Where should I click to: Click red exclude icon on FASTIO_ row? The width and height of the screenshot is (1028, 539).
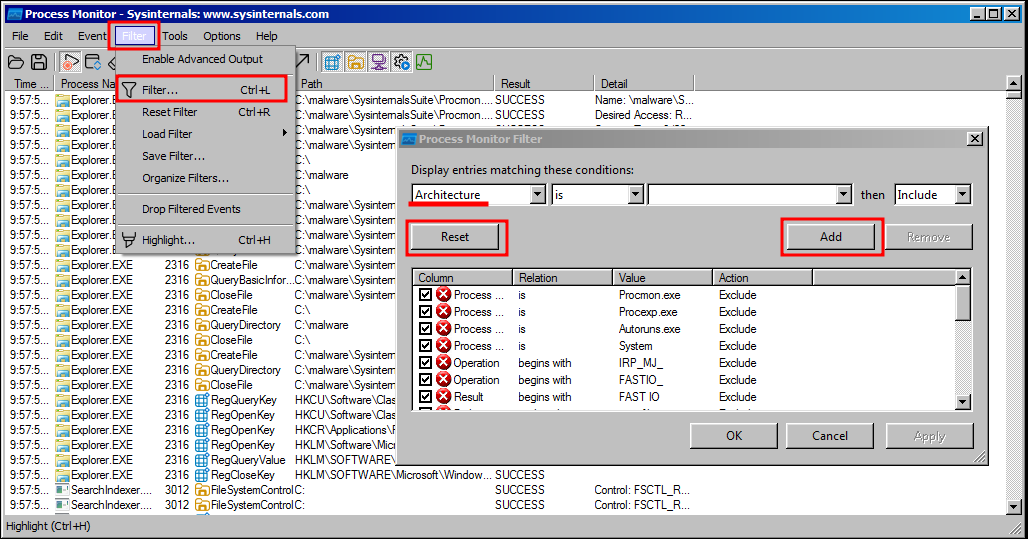tap(444, 380)
